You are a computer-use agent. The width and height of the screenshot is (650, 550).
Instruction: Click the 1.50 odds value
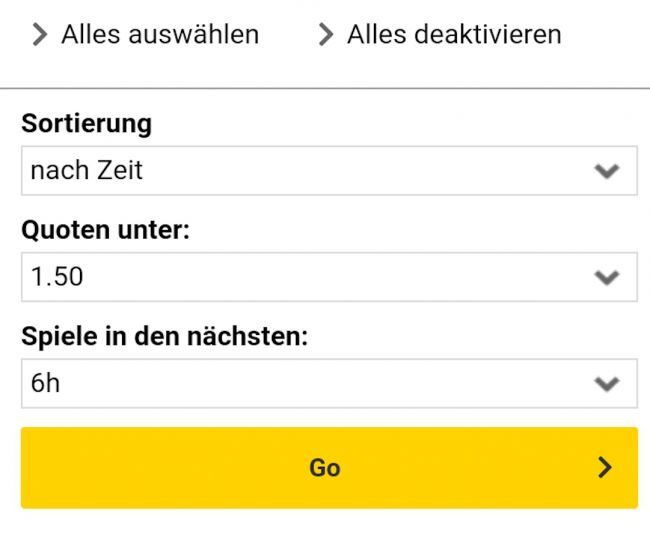click(x=57, y=277)
